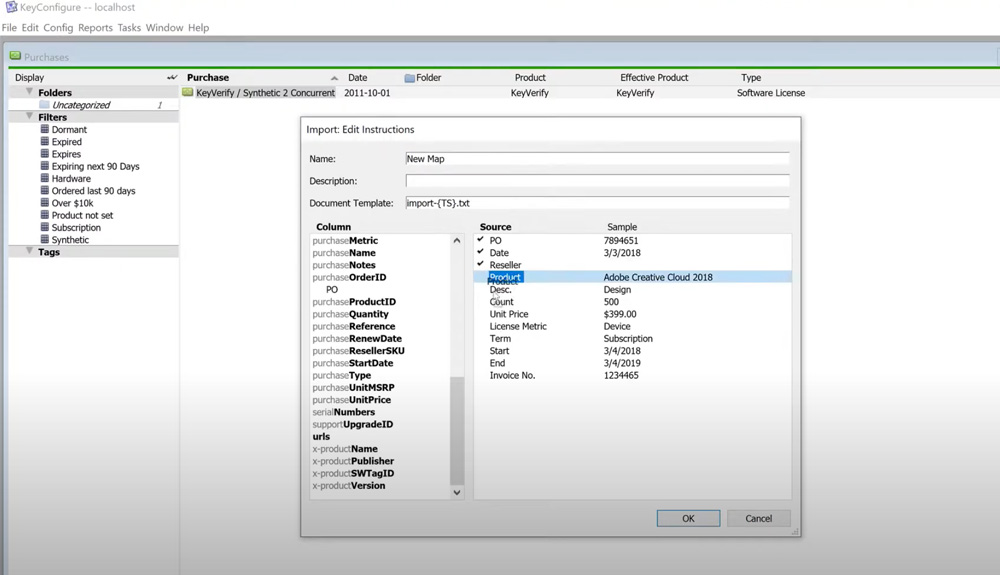Click the Ordered last 90 days filter icon
The height and width of the screenshot is (575, 1000).
(x=45, y=190)
